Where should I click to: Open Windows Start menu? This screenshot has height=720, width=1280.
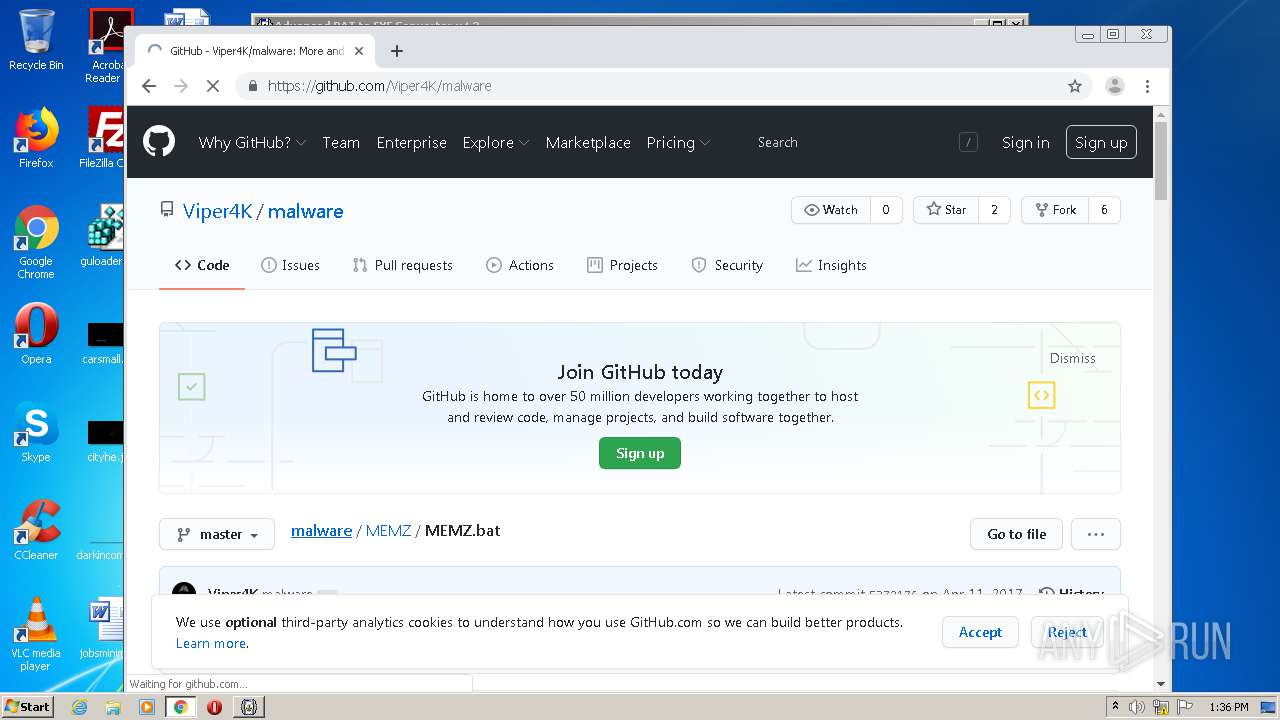[27, 707]
